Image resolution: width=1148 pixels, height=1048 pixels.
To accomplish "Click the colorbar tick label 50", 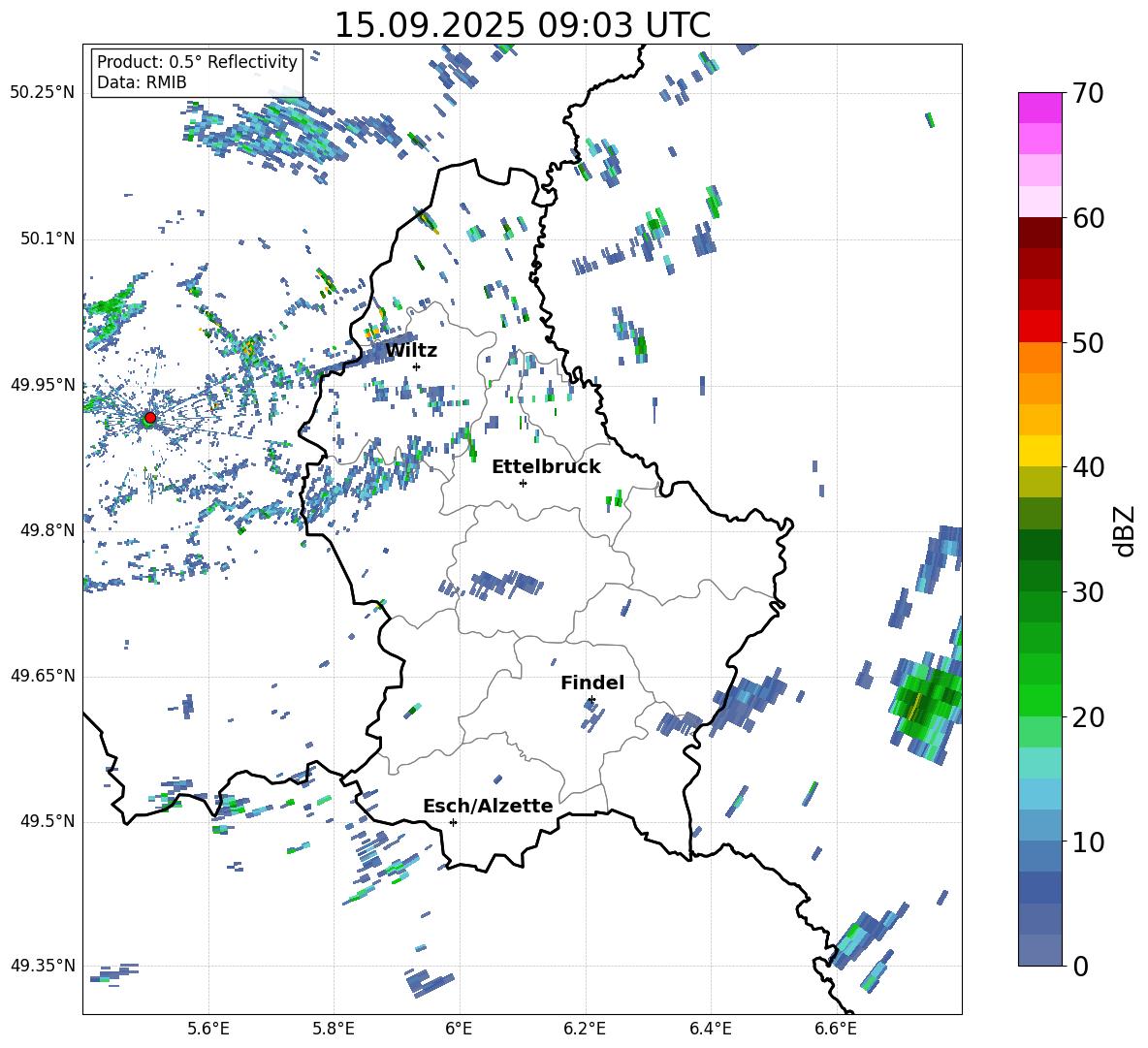I will tap(1088, 343).
